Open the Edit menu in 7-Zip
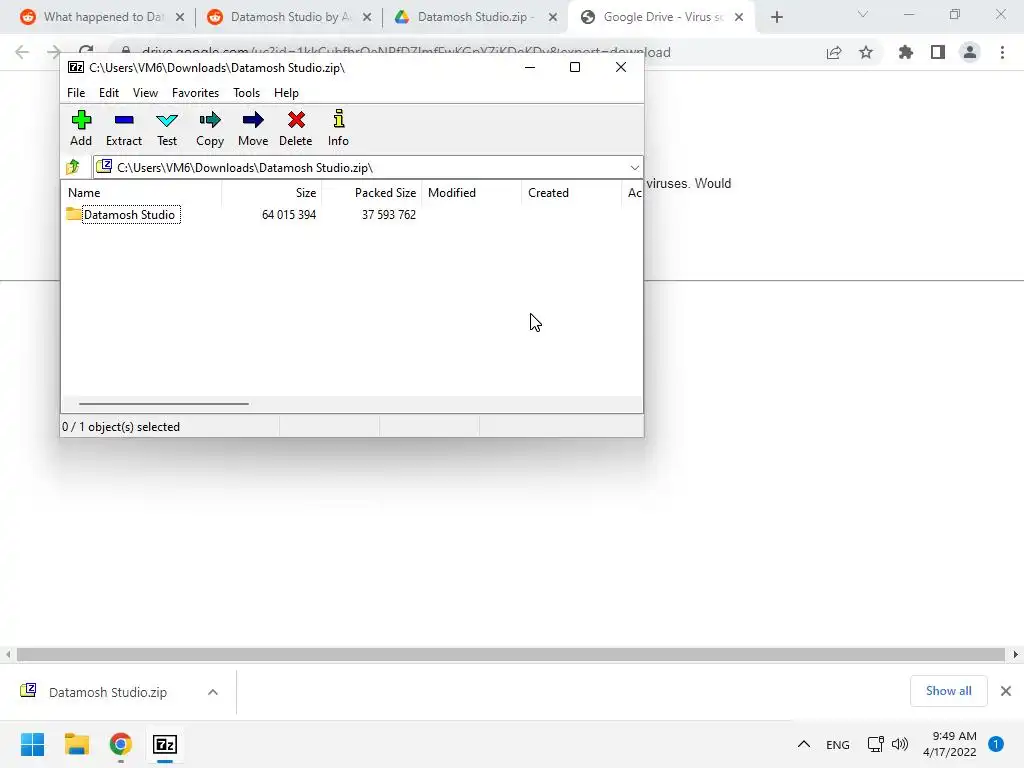 108,93
